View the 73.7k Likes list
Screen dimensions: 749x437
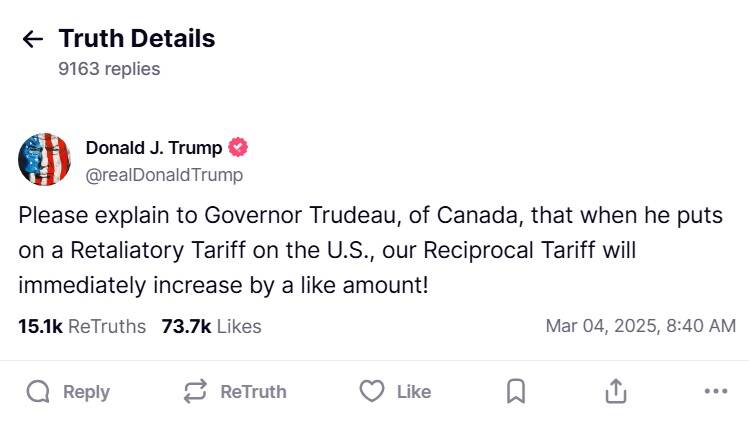(x=211, y=326)
